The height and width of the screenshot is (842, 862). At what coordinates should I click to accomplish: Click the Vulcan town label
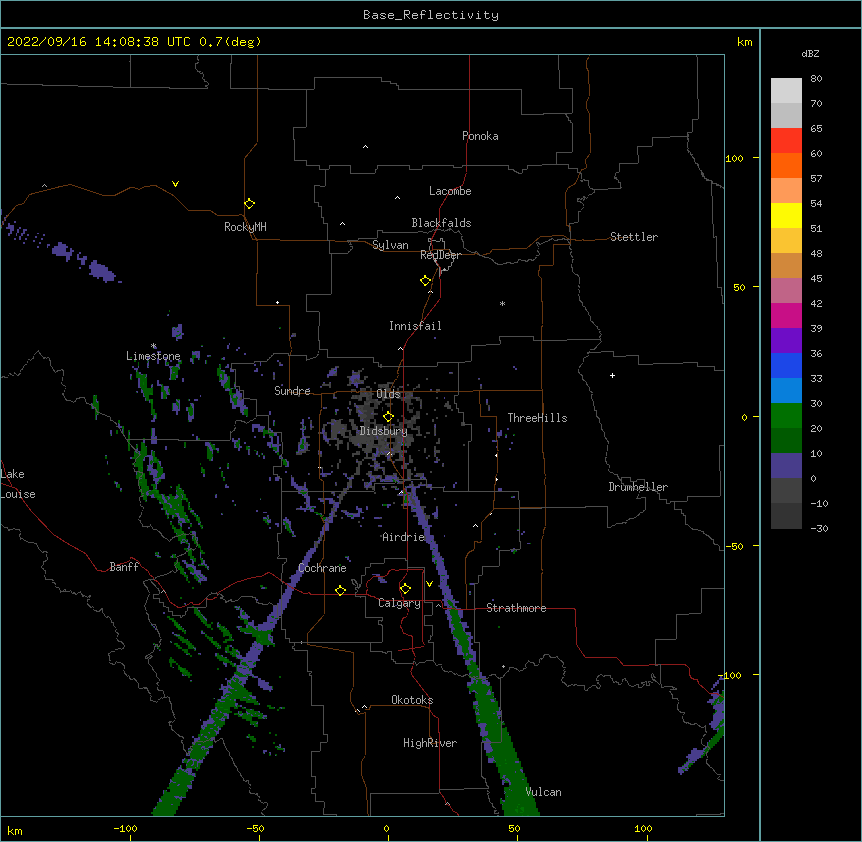point(544,792)
